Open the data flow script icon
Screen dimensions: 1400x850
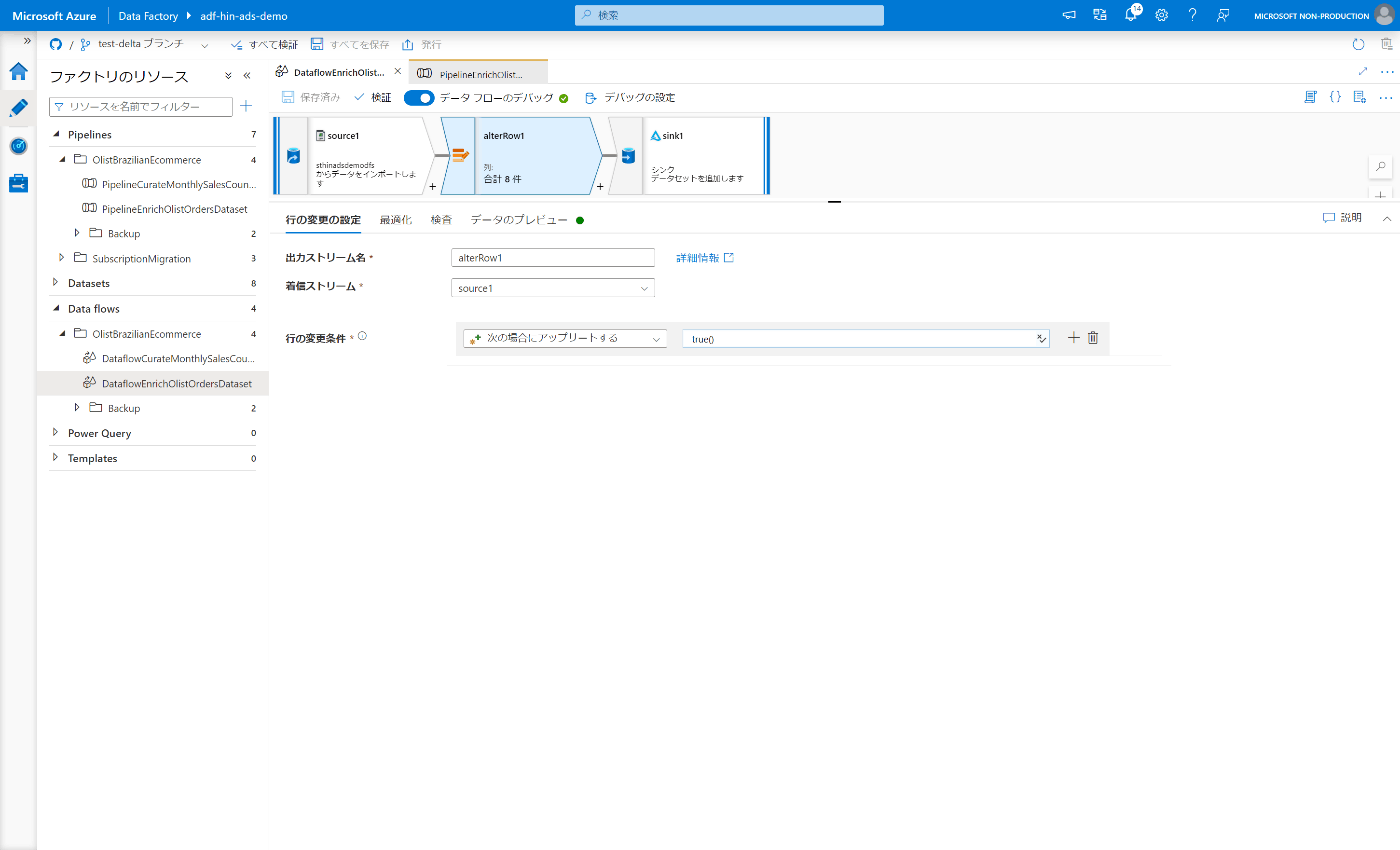tap(1310, 97)
